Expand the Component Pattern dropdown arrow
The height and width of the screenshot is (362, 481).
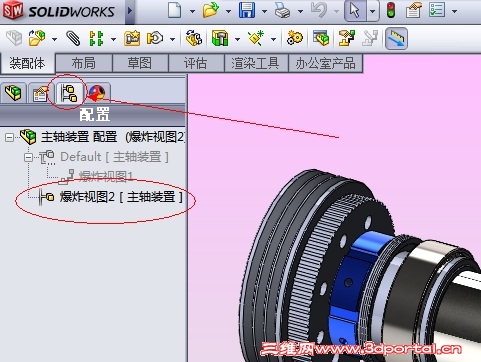coord(113,39)
